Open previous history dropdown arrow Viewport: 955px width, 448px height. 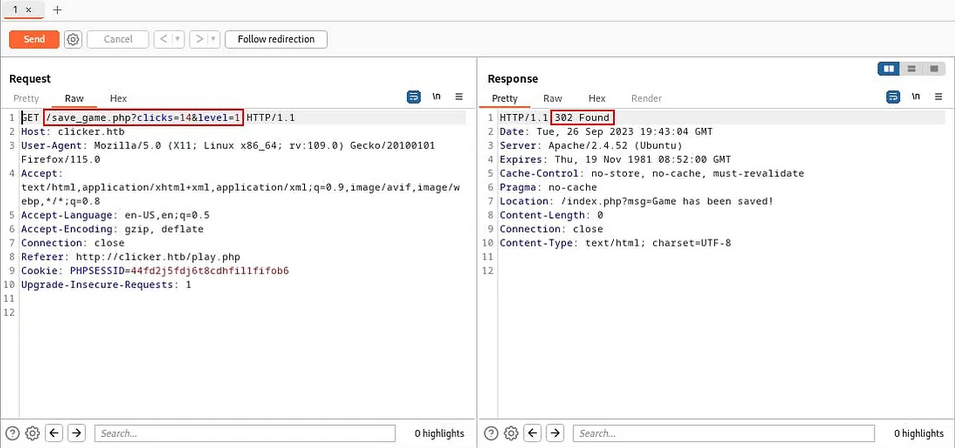tap(178, 39)
